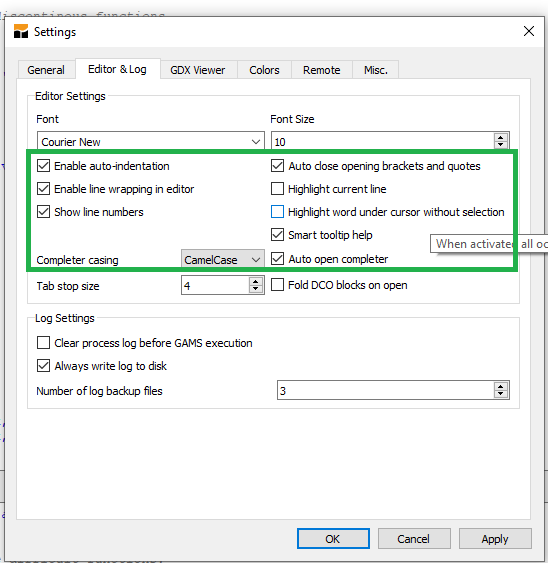Expand the CamelCase completer casing dropdown

click(223, 259)
